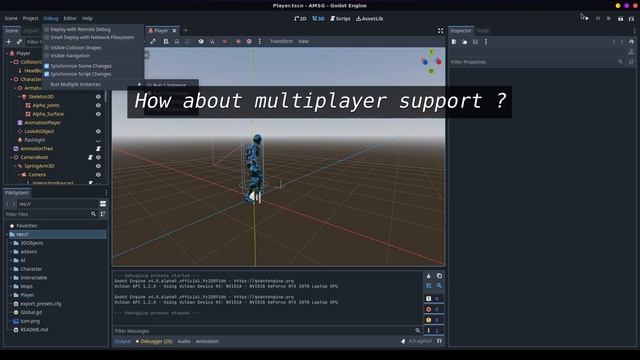Pause the running project
This screenshot has height=360, width=640.
pos(598,18)
